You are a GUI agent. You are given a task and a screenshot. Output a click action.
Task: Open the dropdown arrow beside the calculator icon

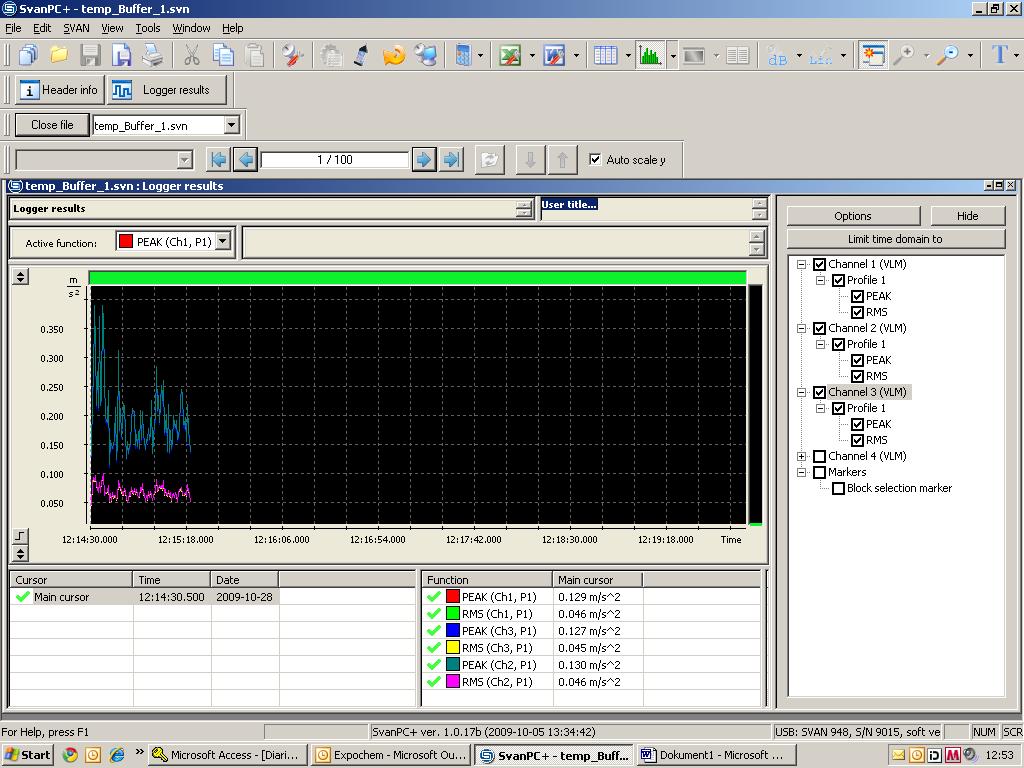click(481, 56)
